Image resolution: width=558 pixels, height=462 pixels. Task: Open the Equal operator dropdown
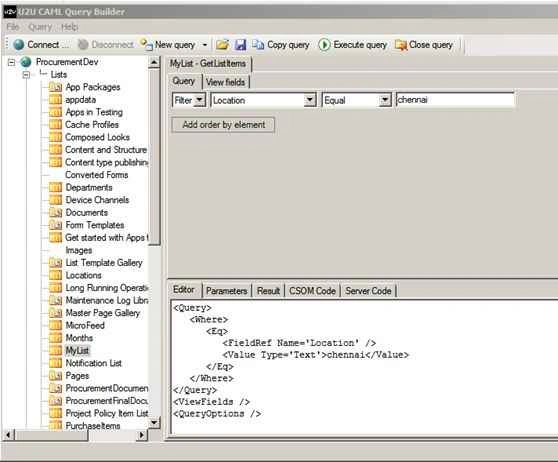click(x=384, y=100)
